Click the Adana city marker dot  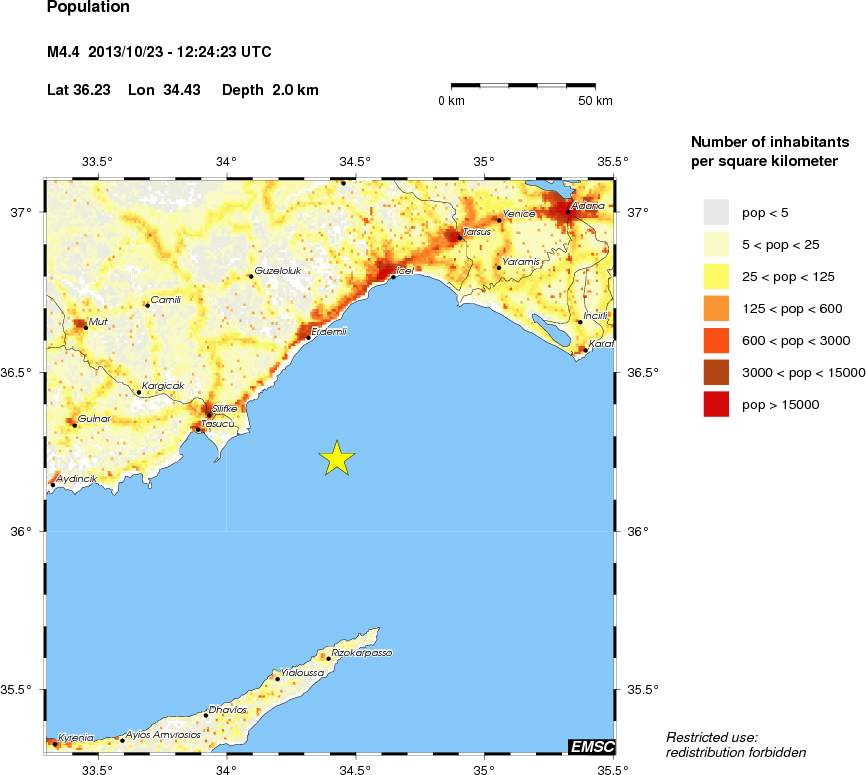(x=568, y=212)
